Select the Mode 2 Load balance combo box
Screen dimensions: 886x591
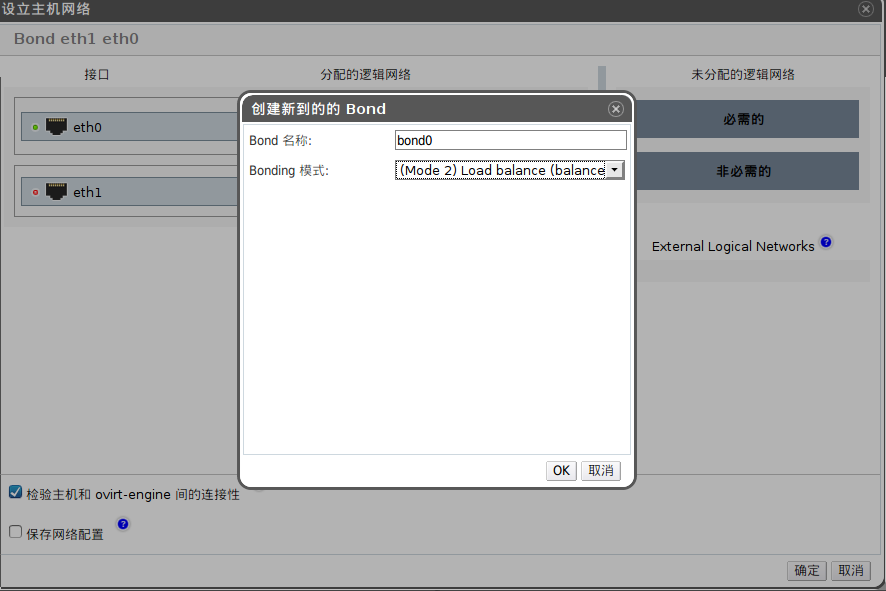[510, 170]
